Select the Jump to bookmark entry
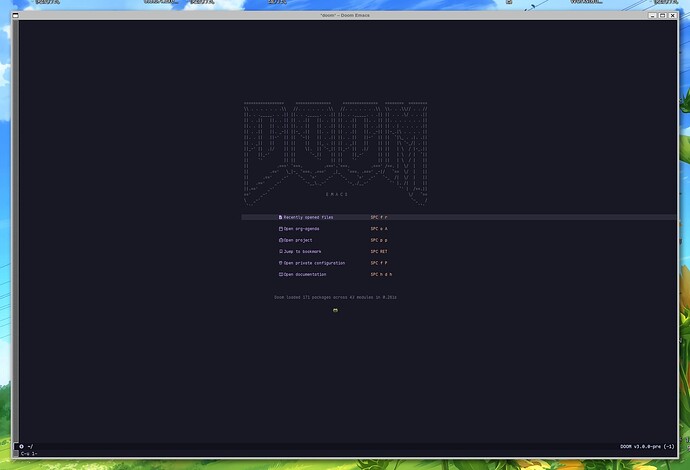 point(302,252)
